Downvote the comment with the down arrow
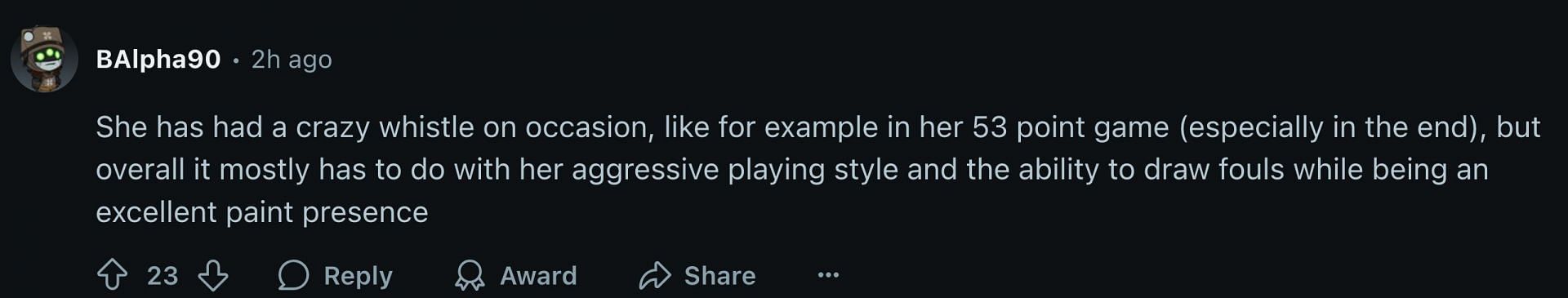 [213, 275]
